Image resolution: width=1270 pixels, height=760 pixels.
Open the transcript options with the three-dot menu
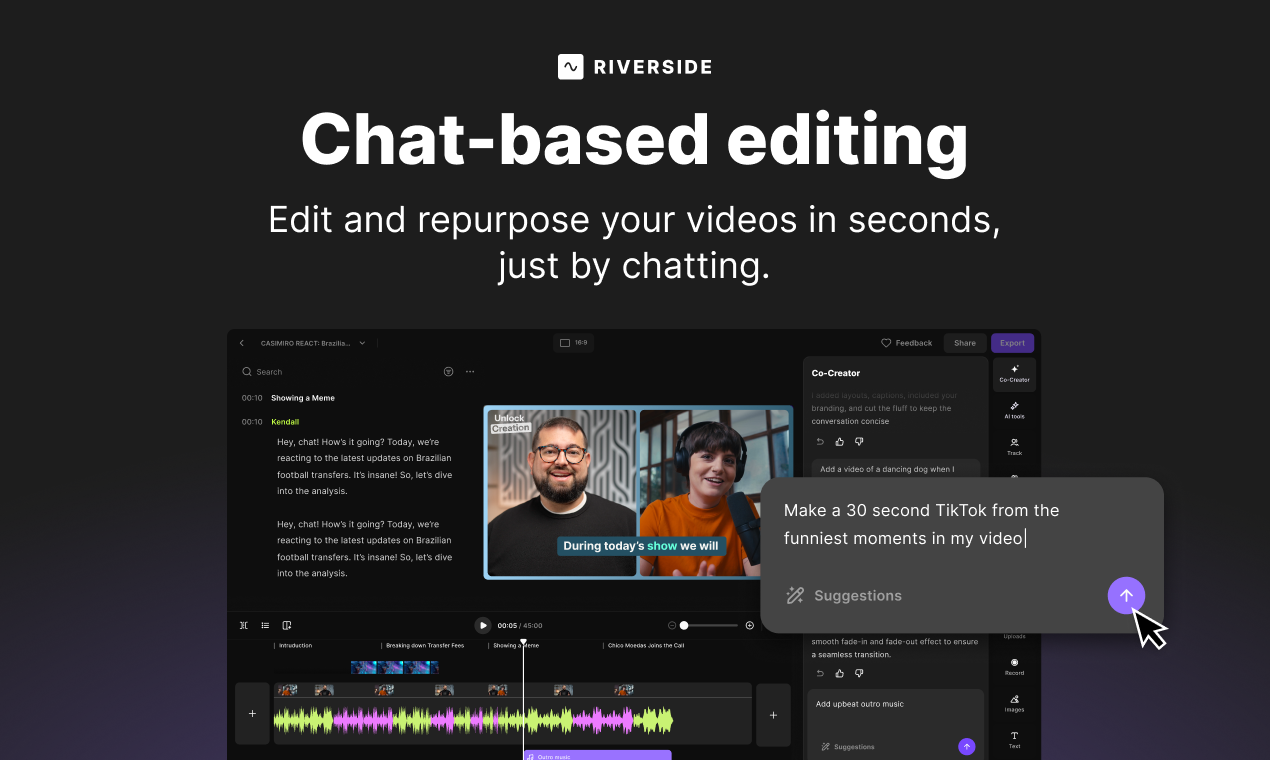[x=469, y=371]
